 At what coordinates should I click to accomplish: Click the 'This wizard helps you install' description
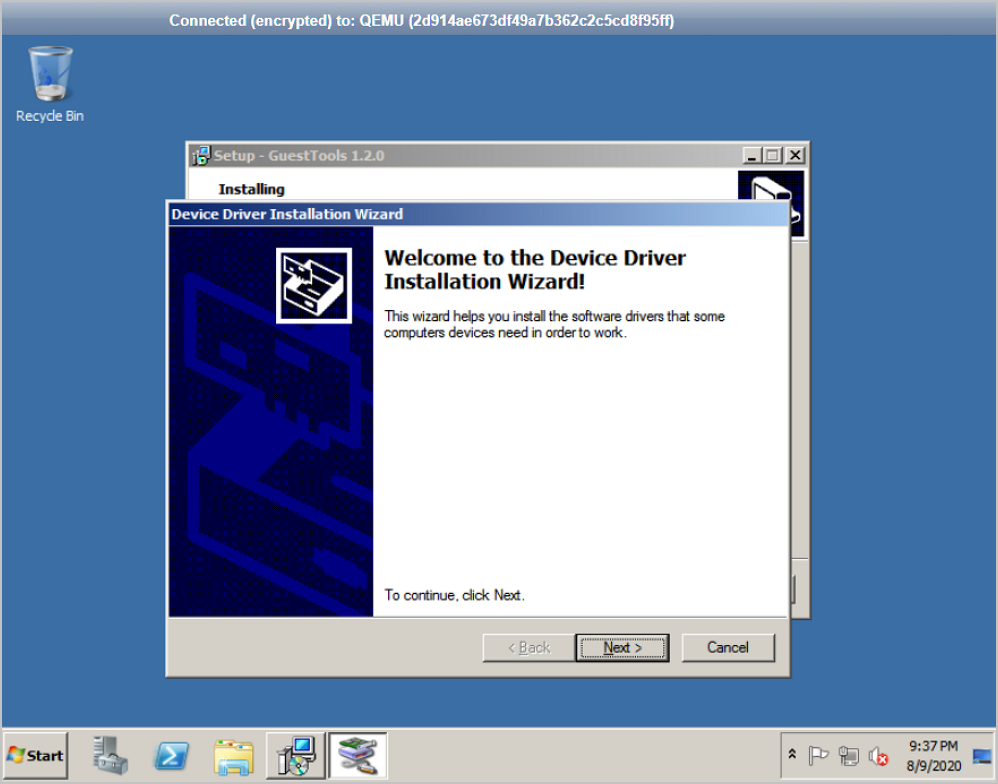pyautogui.click(x=554, y=325)
